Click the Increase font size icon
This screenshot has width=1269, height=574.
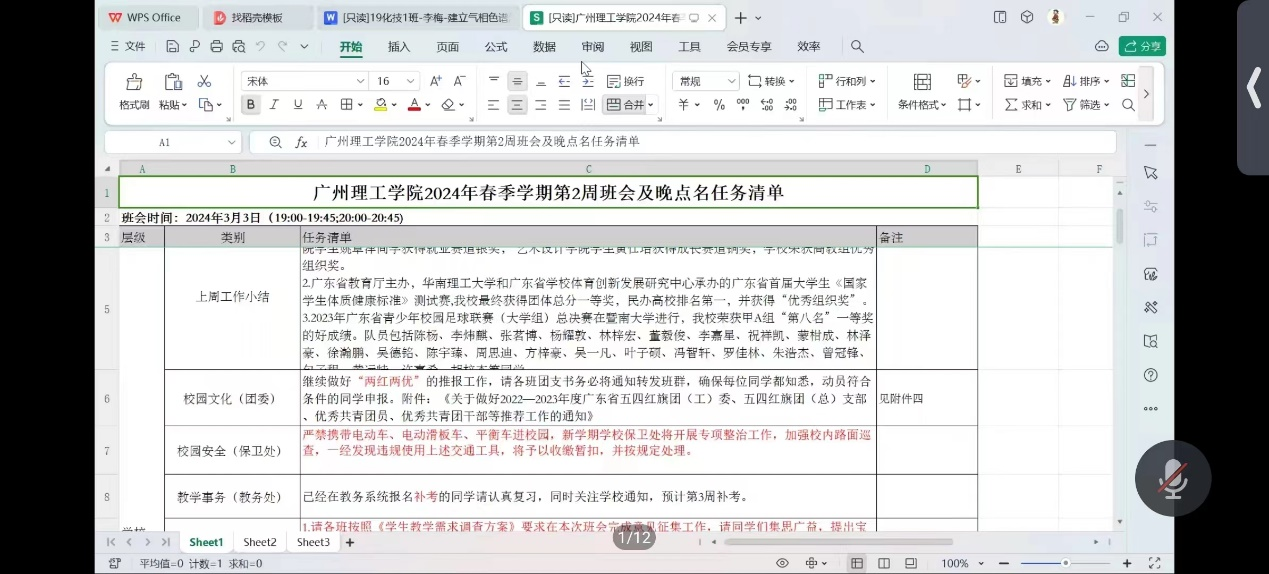point(435,81)
